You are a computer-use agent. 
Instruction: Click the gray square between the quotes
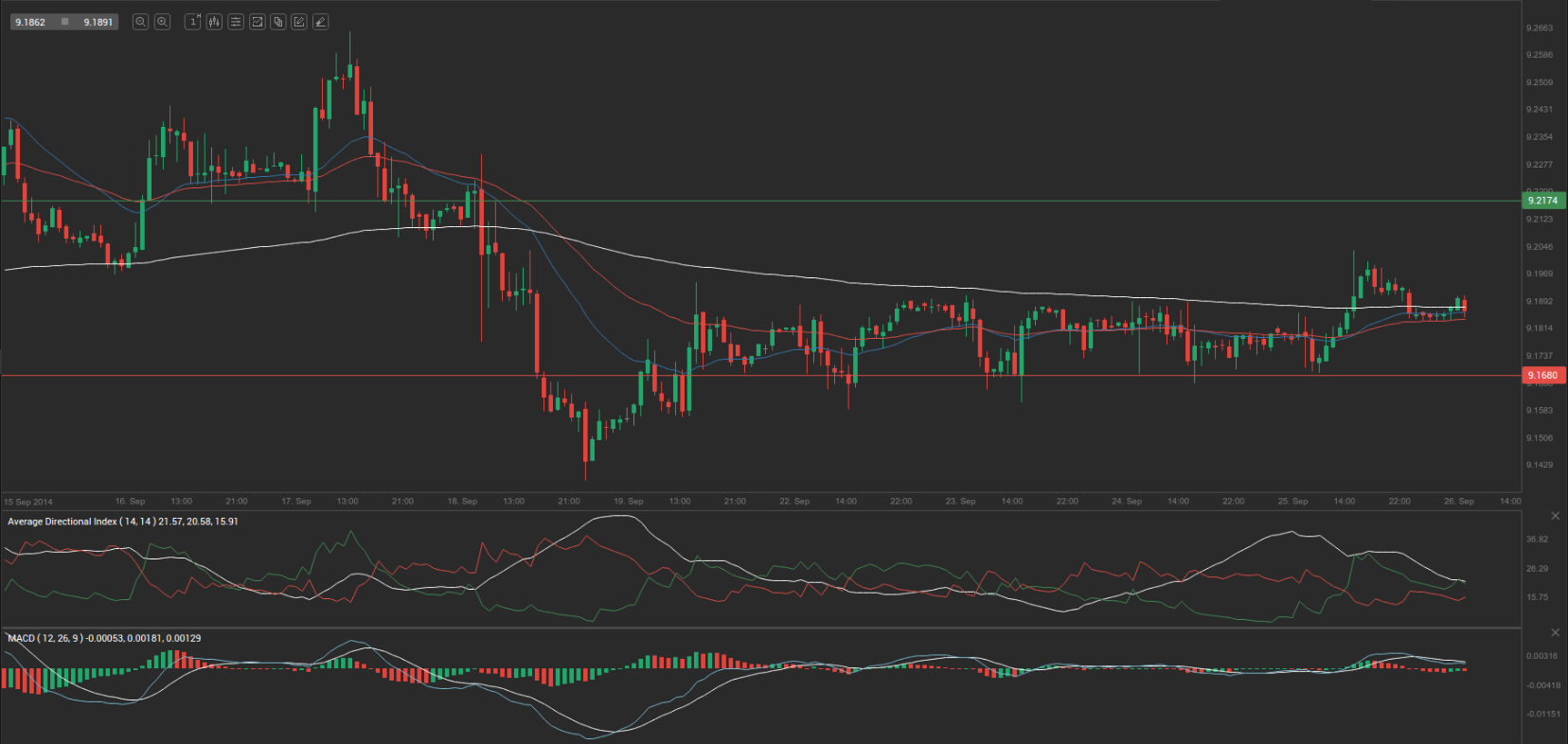[x=64, y=22]
